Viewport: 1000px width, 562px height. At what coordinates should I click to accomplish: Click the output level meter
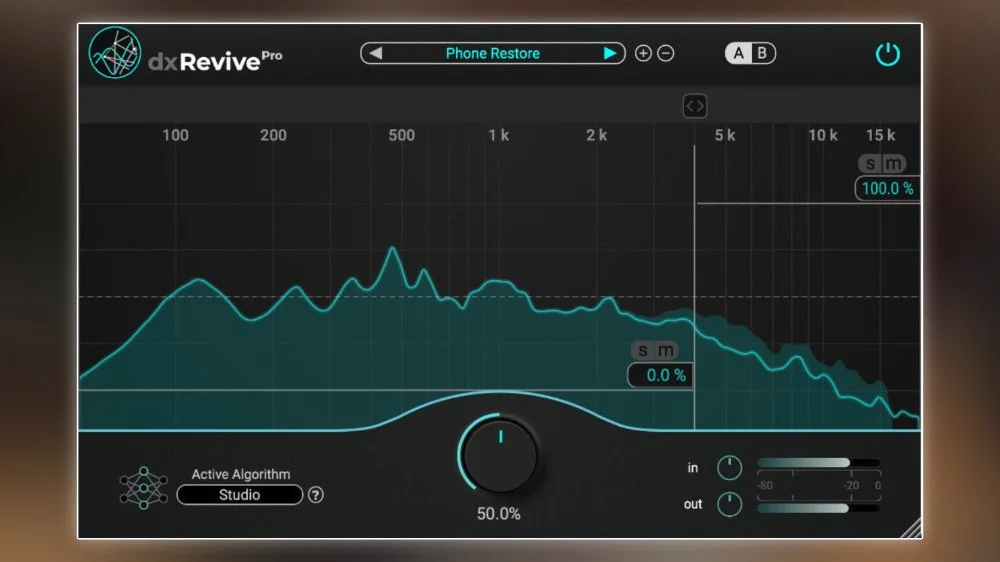coord(819,508)
